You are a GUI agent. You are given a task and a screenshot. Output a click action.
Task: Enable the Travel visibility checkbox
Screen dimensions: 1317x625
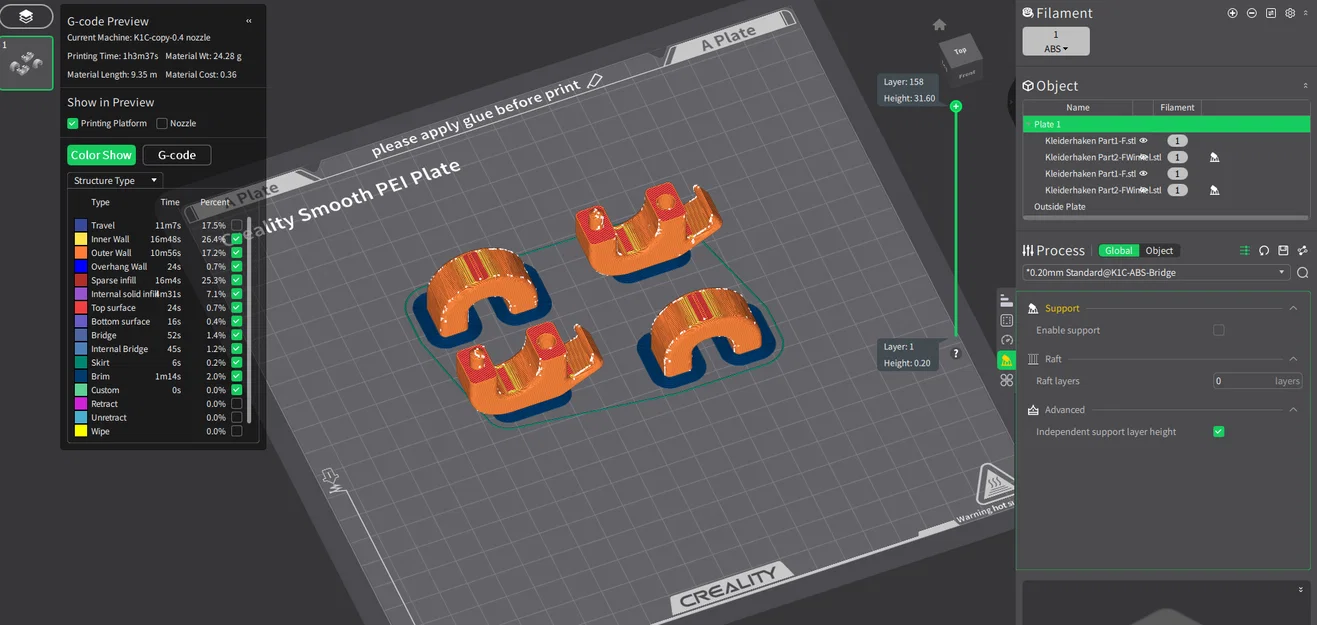pyautogui.click(x=237, y=225)
